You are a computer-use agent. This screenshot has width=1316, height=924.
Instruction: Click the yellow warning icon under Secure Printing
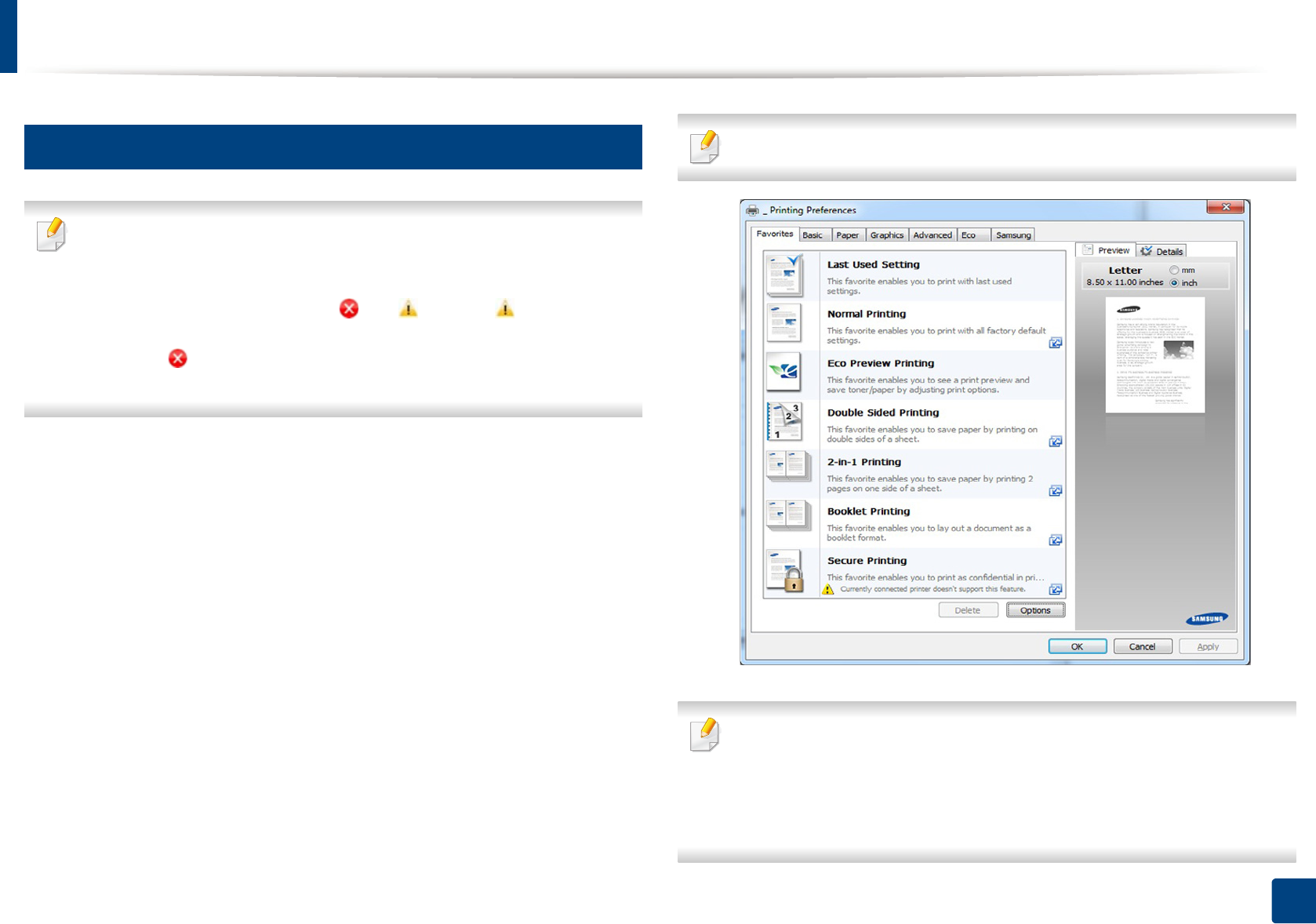[828, 589]
